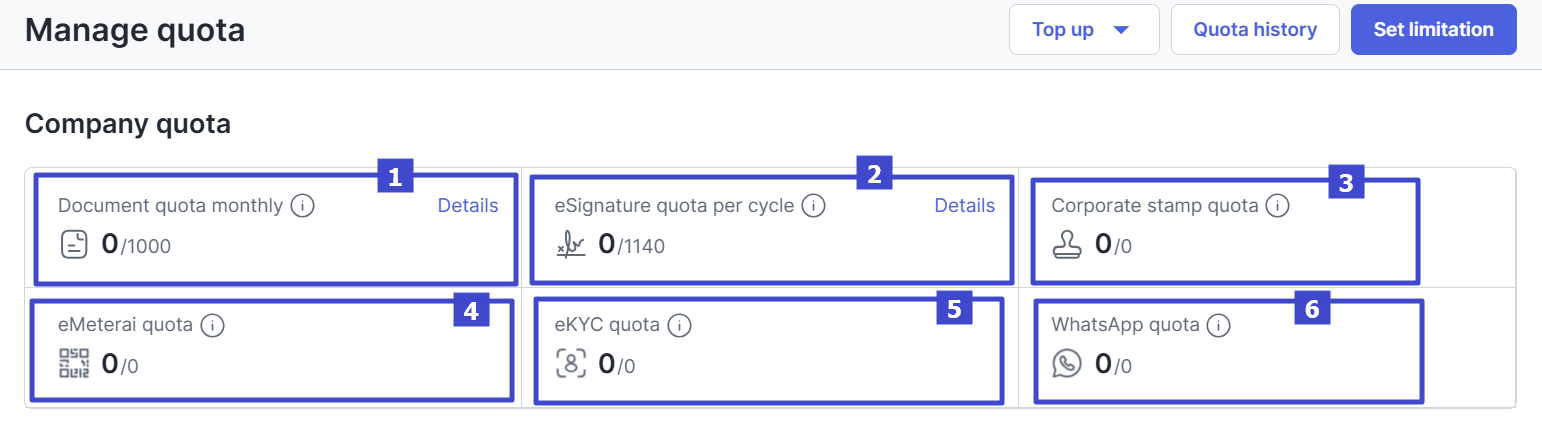Click the document icon under Document quota monthly
Screen dimensions: 1542x427
click(74, 244)
